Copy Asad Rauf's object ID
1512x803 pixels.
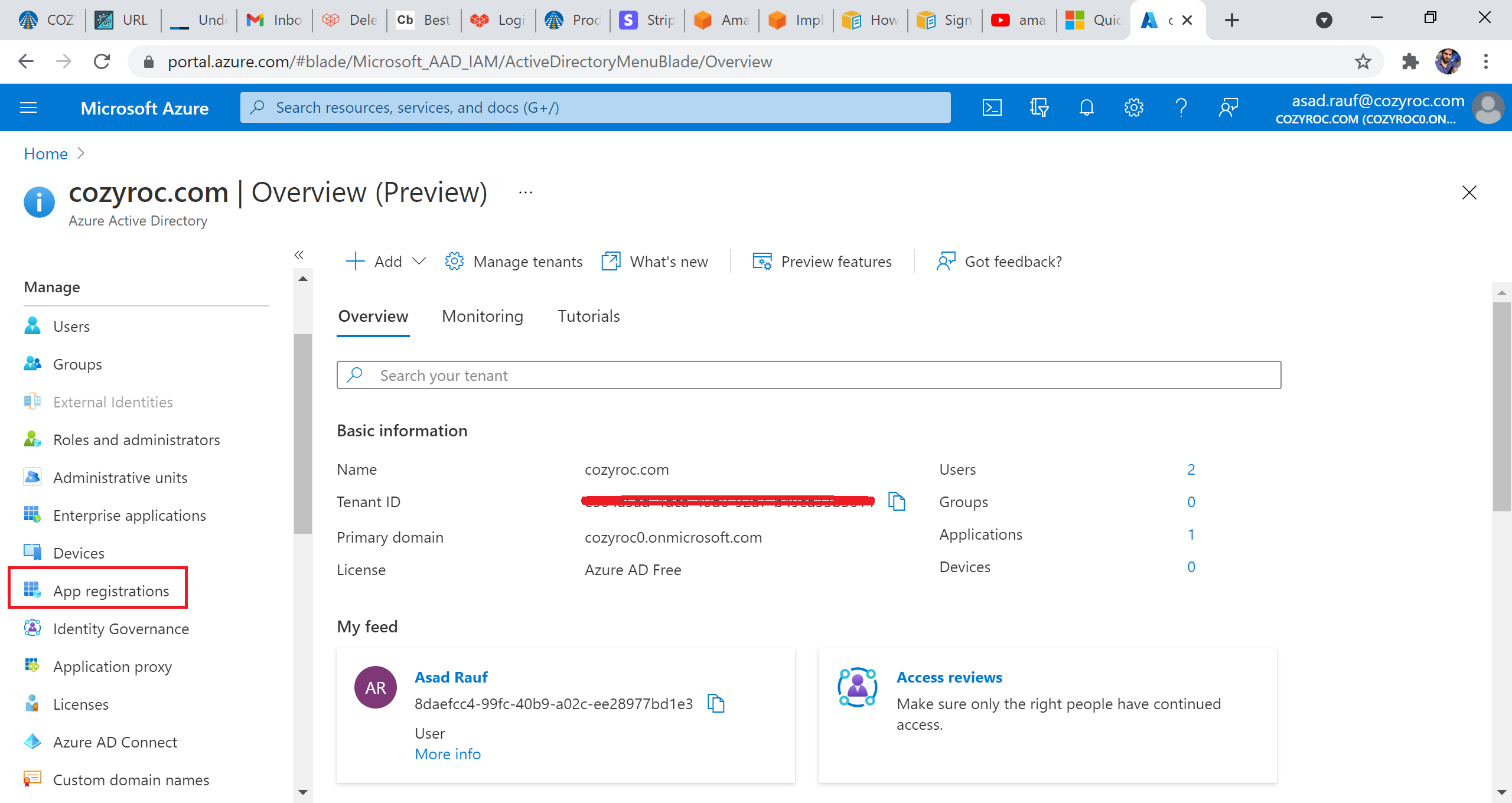(x=716, y=703)
